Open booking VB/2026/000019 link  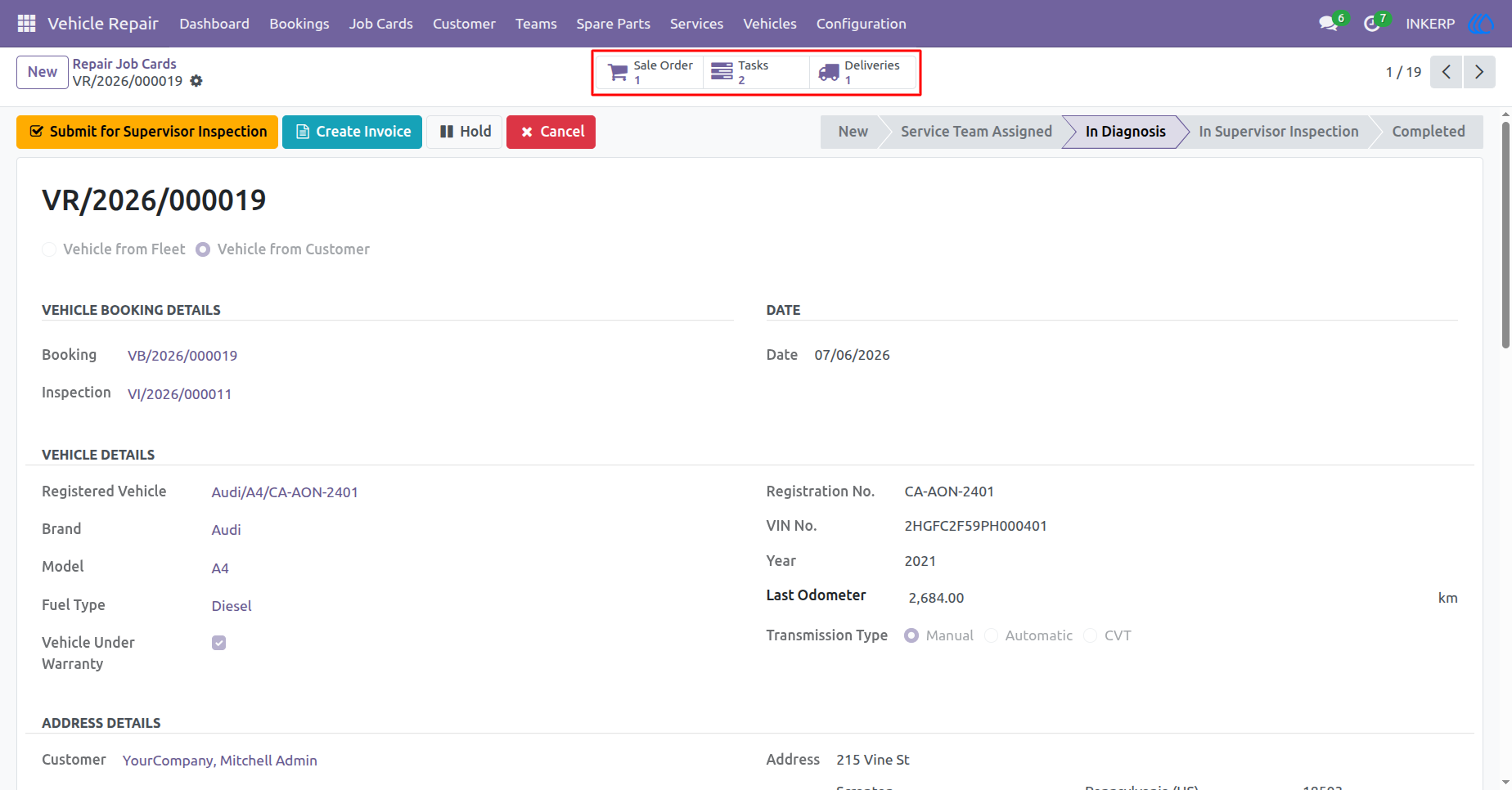(x=182, y=356)
